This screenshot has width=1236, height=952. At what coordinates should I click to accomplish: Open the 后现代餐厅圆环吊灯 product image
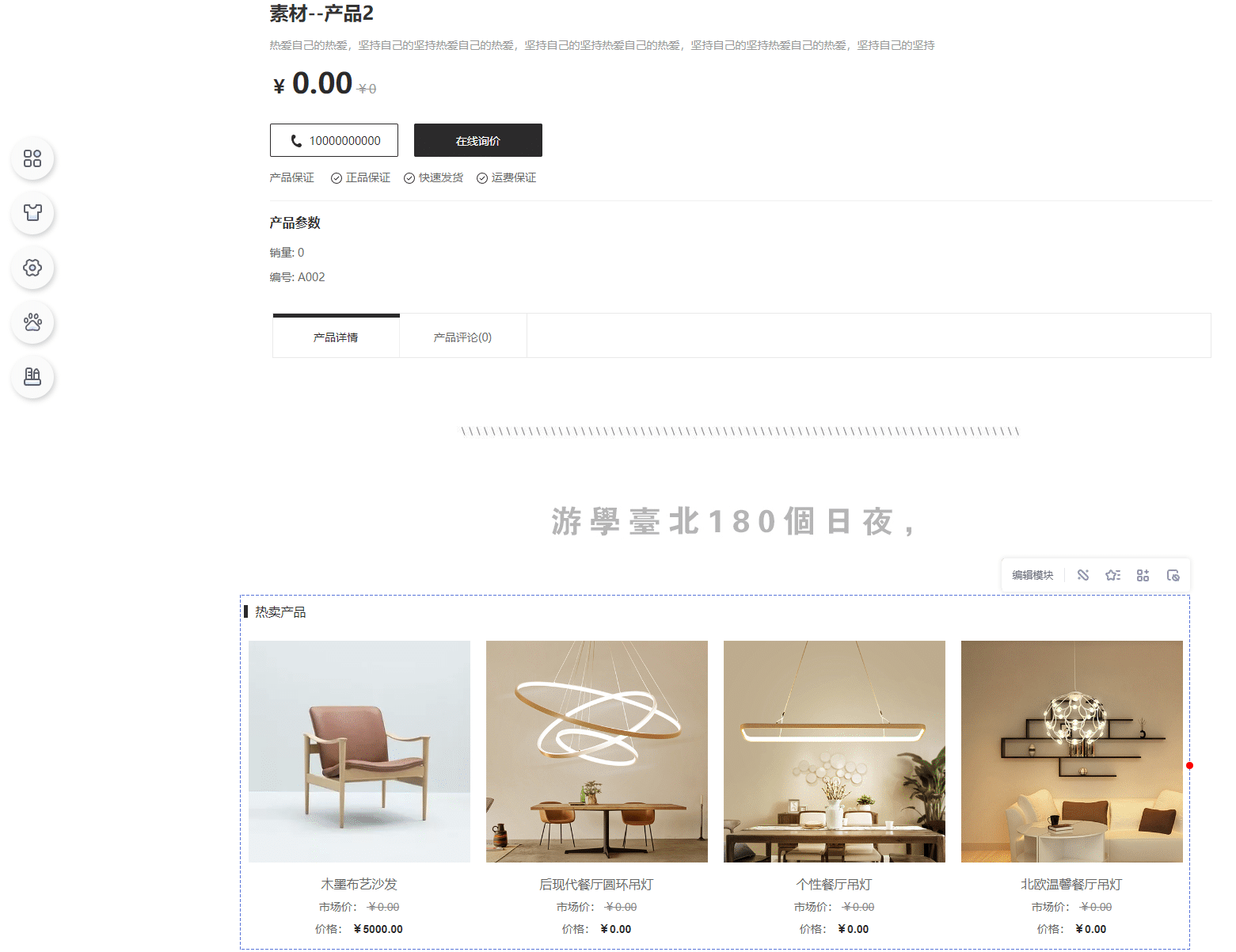click(597, 752)
